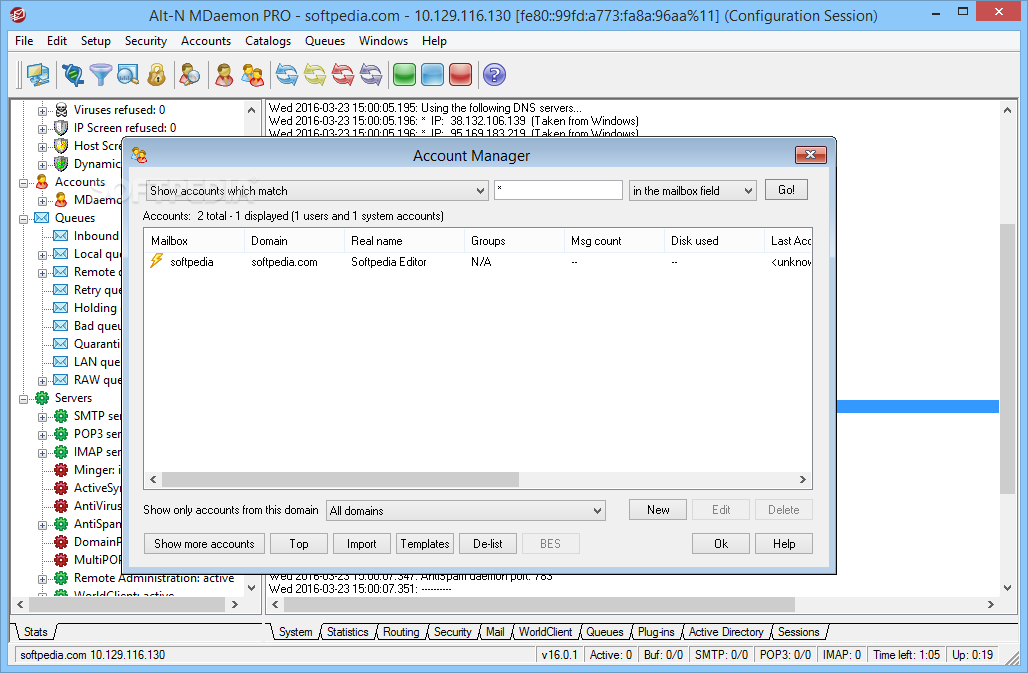Screen dimensions: 1028x673
Task: Open Account Manager two-users toolbar icon
Action: [x=252, y=75]
